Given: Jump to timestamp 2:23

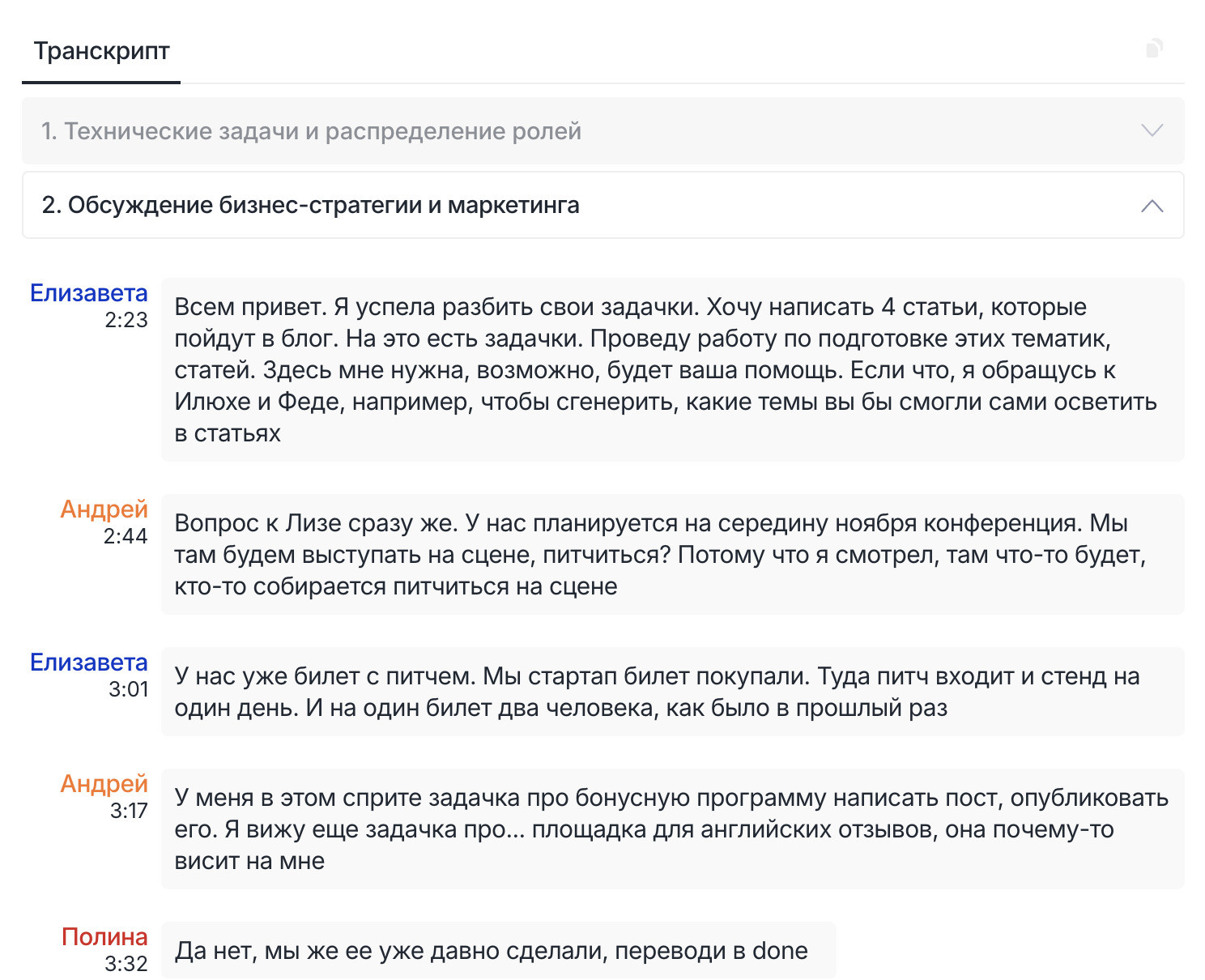Looking at the screenshot, I should 126,320.
